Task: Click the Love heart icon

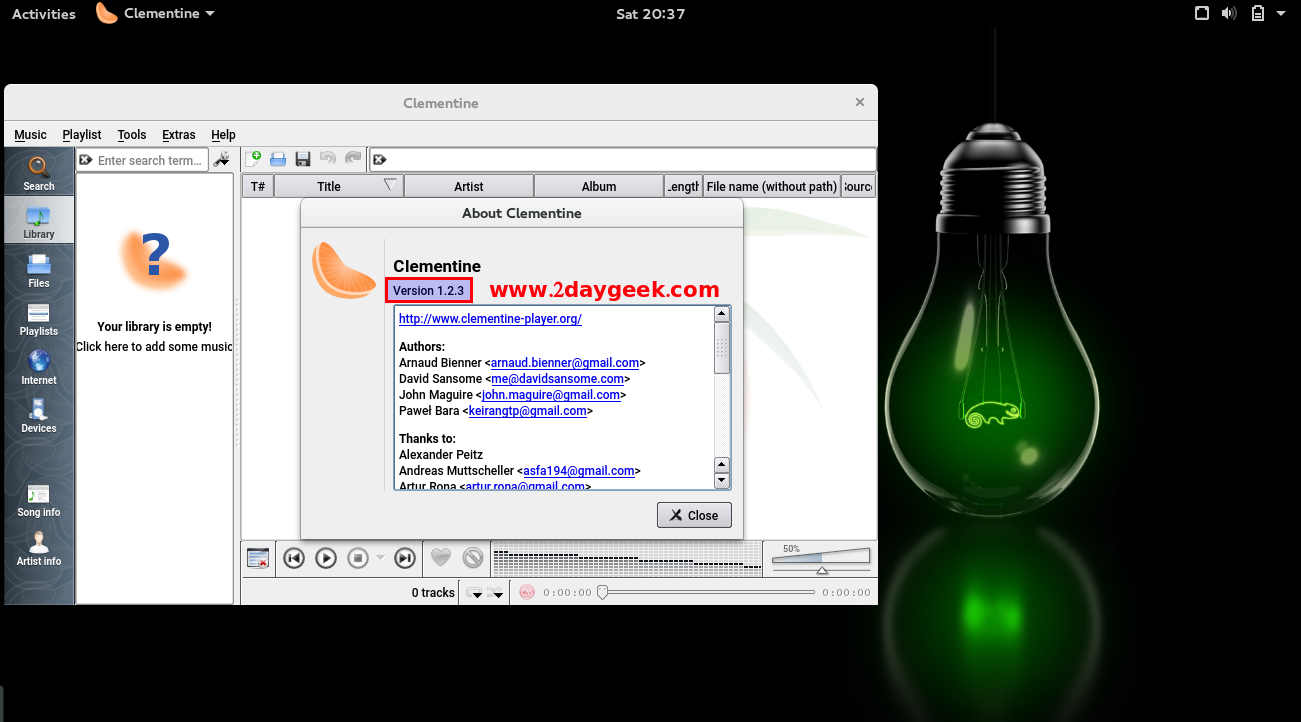Action: tap(441, 558)
